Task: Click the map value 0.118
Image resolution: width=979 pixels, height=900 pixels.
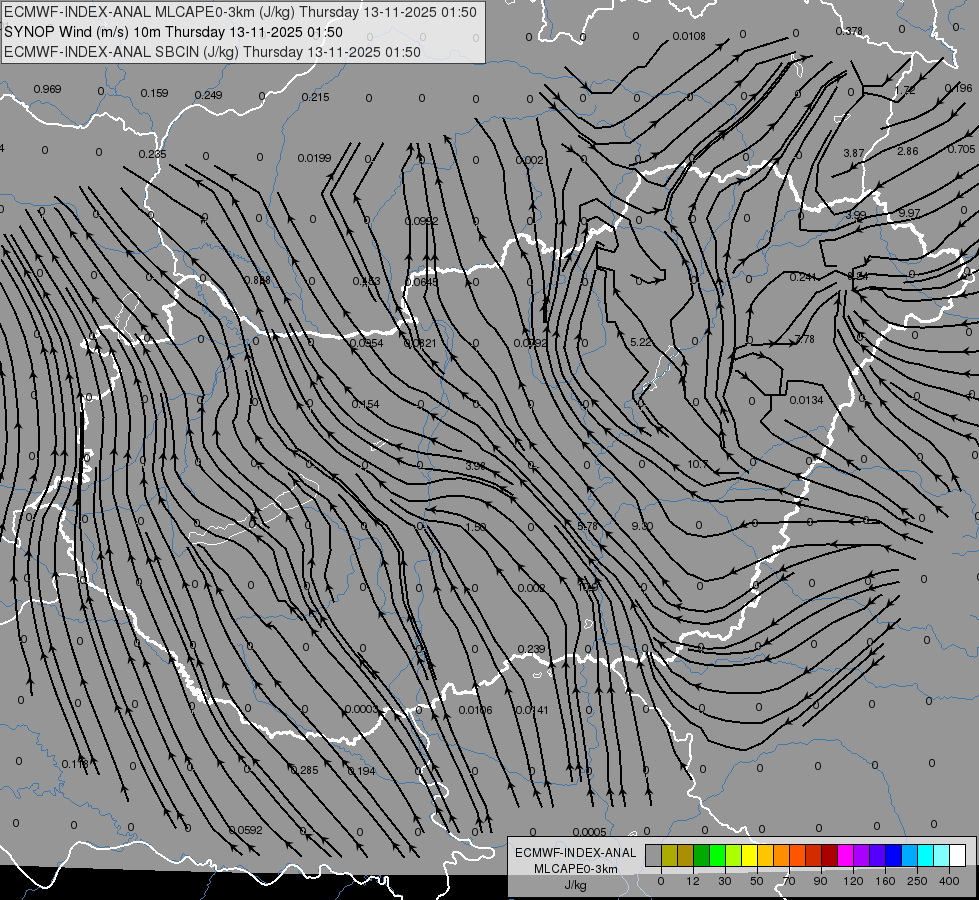Action: point(76,764)
